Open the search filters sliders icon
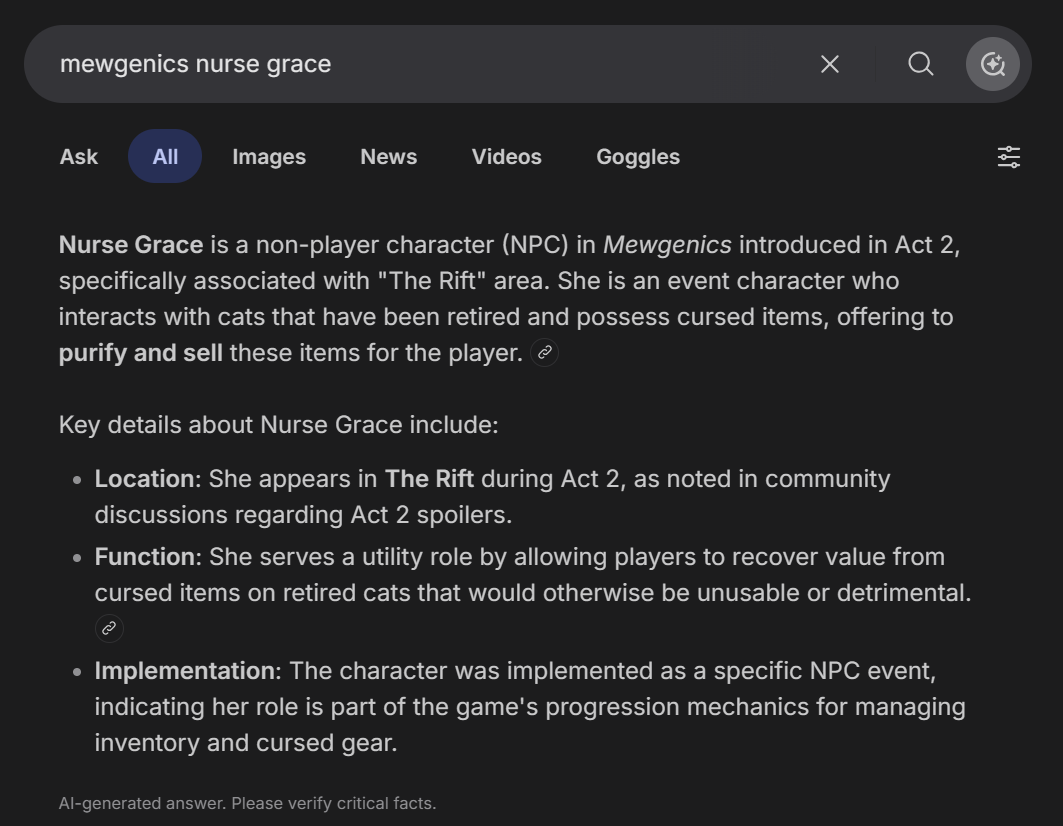This screenshot has width=1063, height=826. click(x=1009, y=157)
